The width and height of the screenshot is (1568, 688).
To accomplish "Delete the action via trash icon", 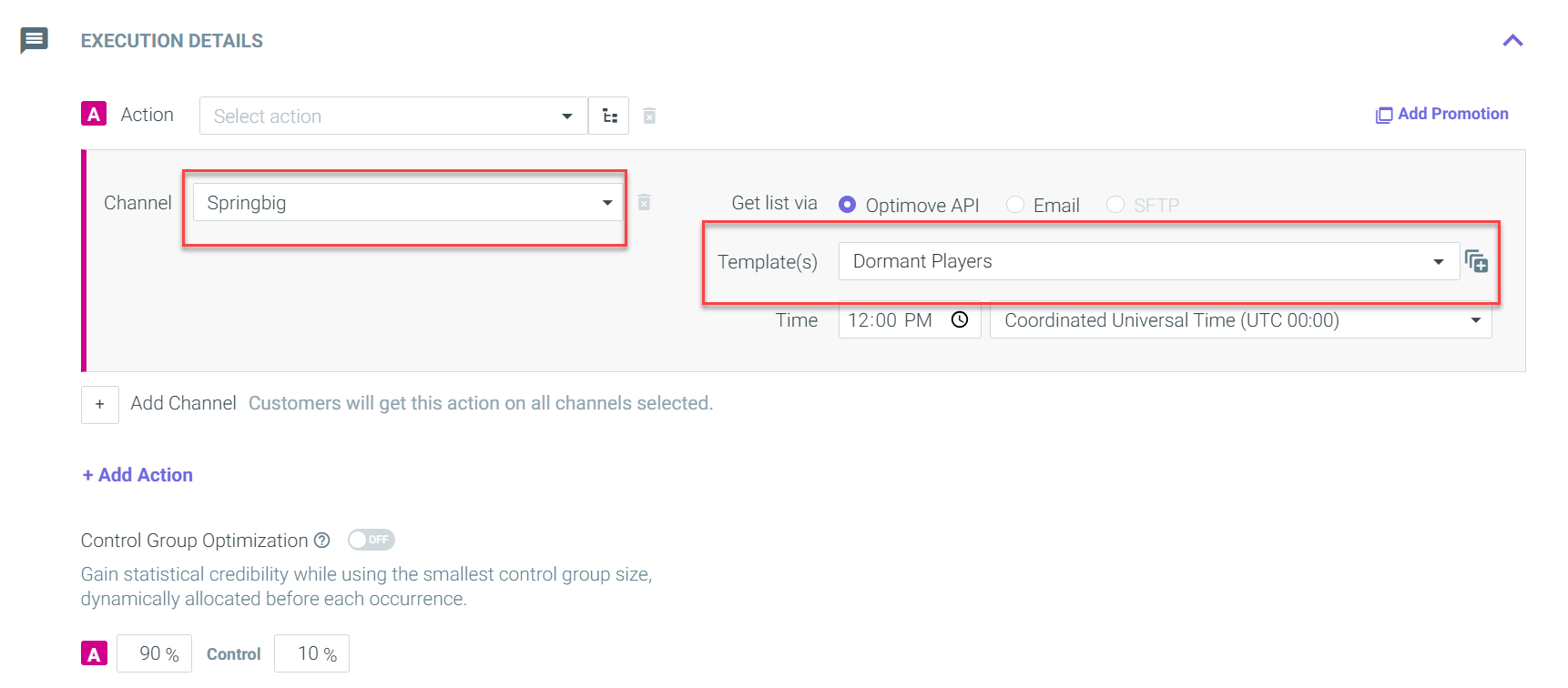I will (649, 116).
